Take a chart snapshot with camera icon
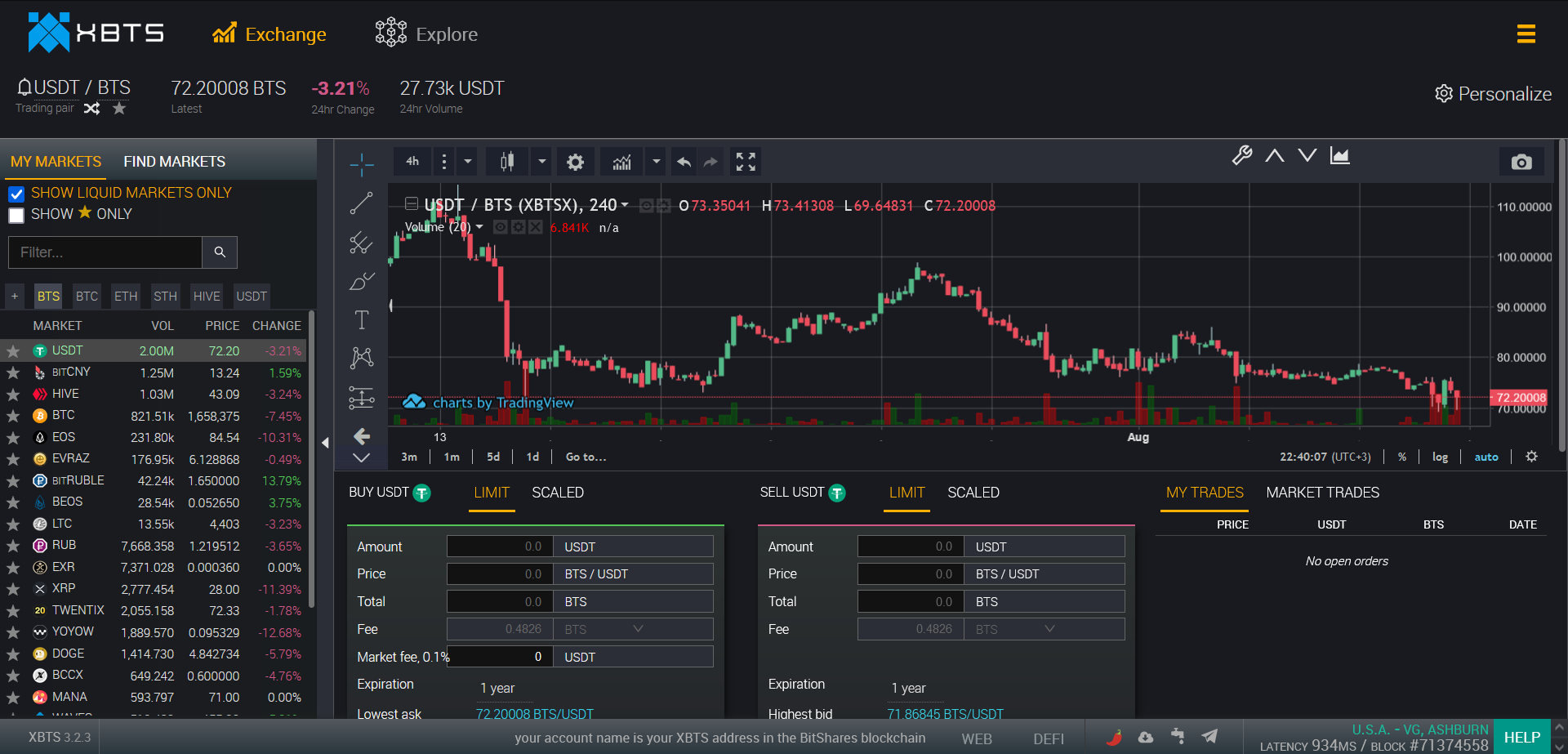 click(x=1521, y=162)
